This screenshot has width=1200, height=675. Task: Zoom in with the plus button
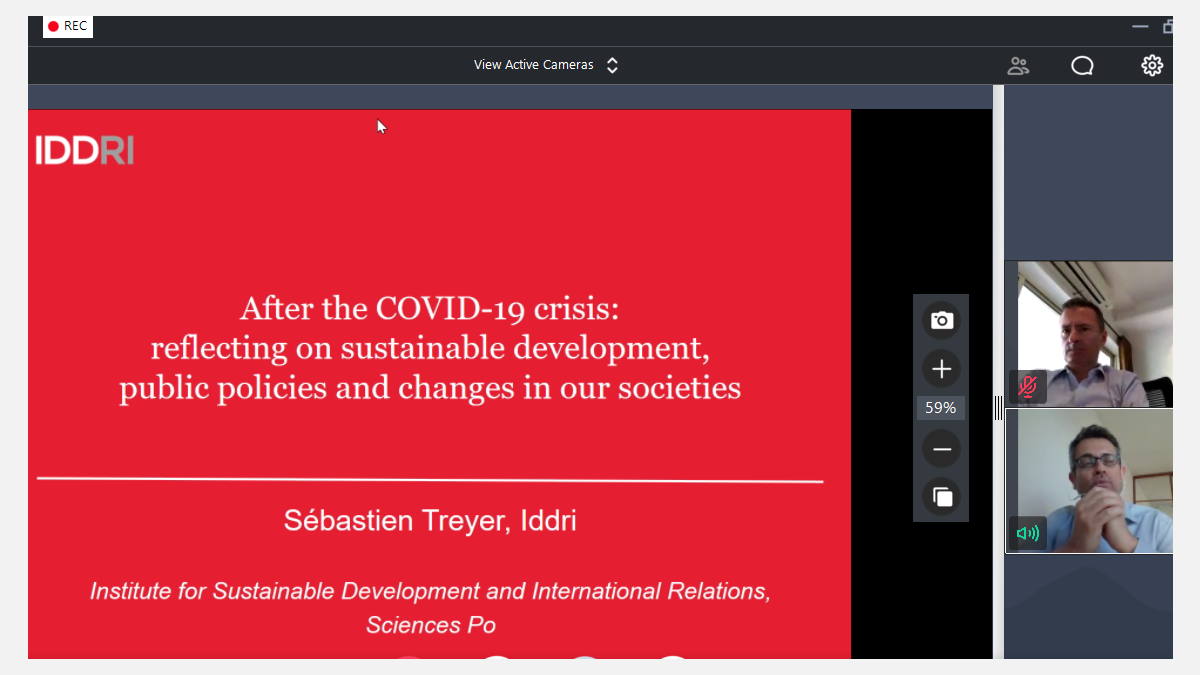pos(941,369)
